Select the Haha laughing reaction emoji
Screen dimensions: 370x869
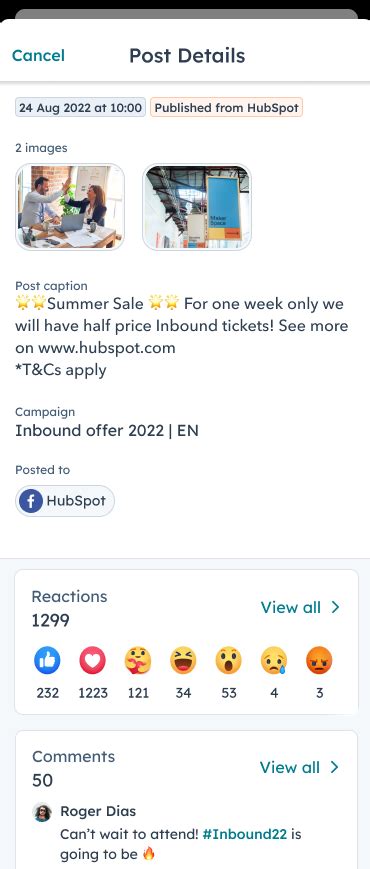pos(183,661)
